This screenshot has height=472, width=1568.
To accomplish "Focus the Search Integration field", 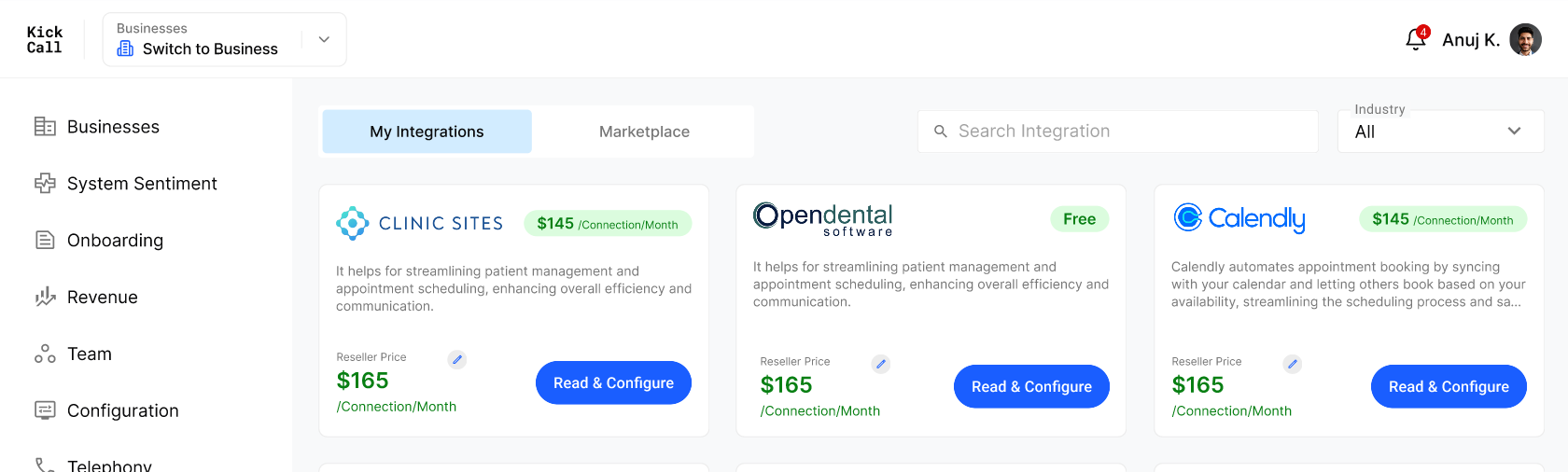I will tap(1117, 132).
